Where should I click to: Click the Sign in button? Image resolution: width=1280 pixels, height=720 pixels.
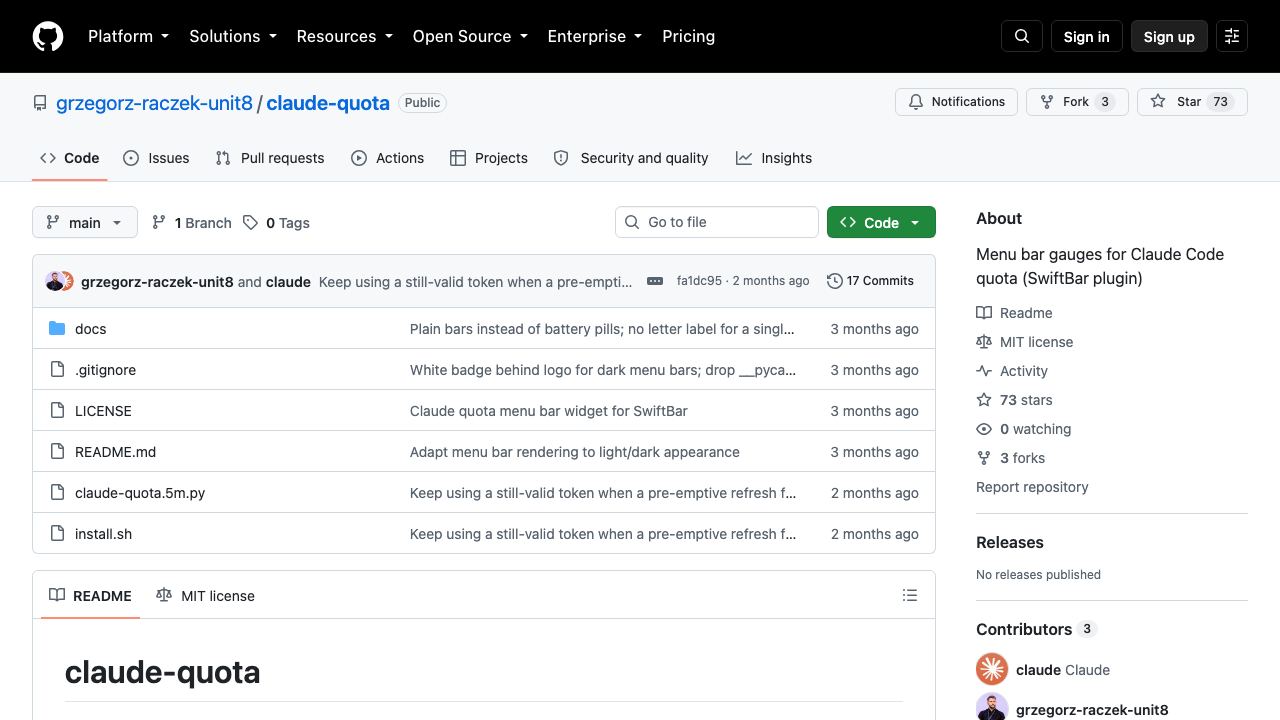point(1087,36)
